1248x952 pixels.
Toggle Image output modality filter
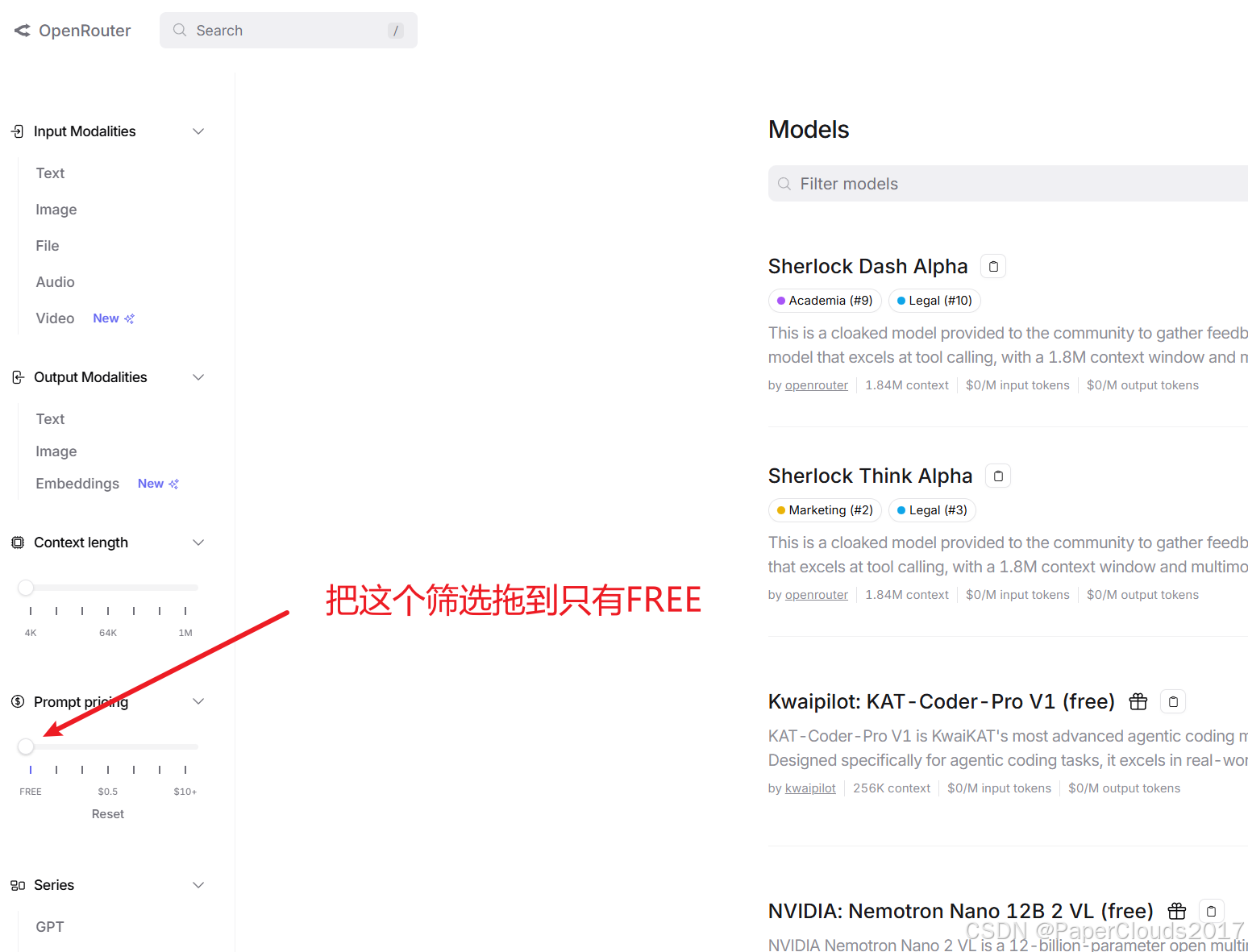(x=56, y=451)
